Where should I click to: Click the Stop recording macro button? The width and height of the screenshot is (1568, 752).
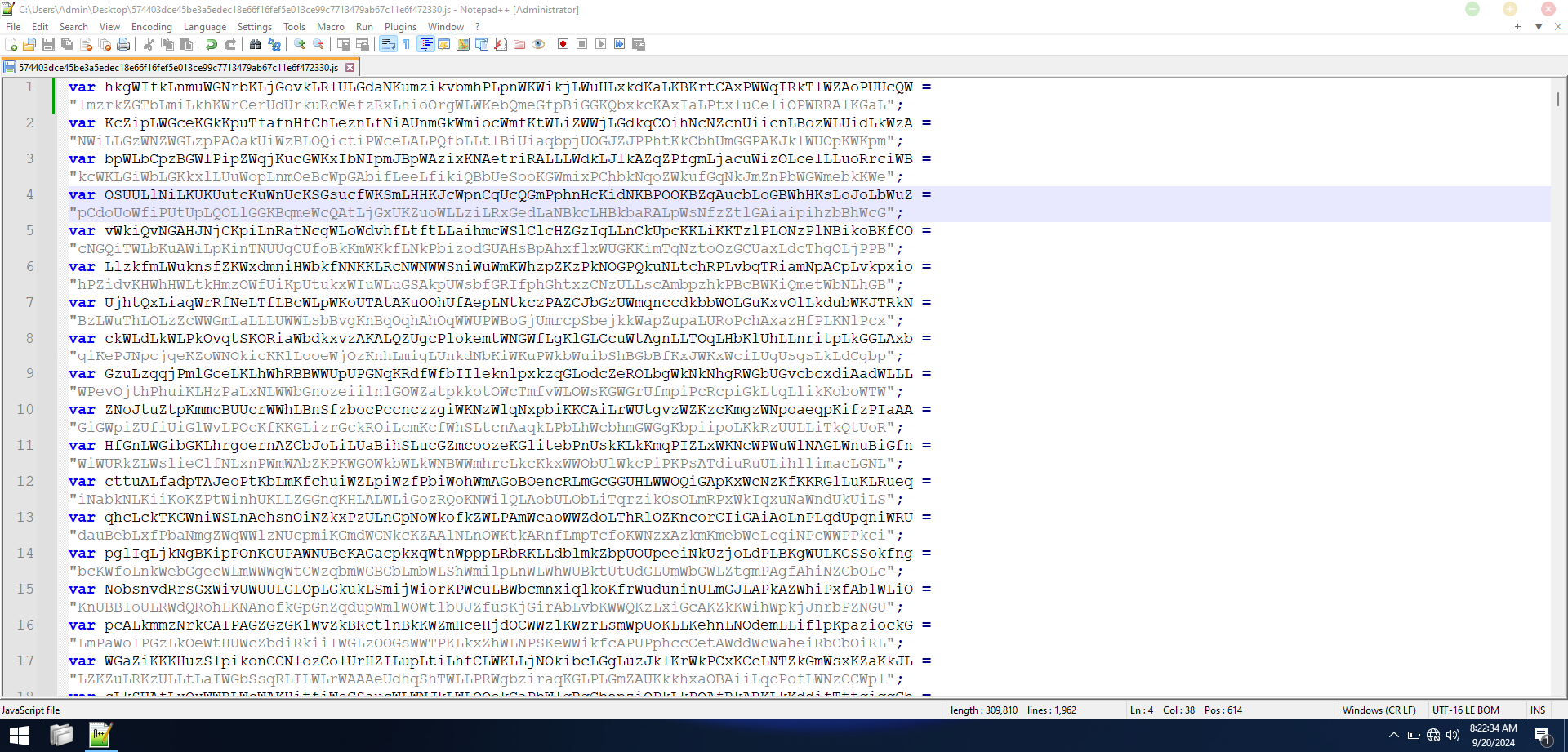coord(582,44)
